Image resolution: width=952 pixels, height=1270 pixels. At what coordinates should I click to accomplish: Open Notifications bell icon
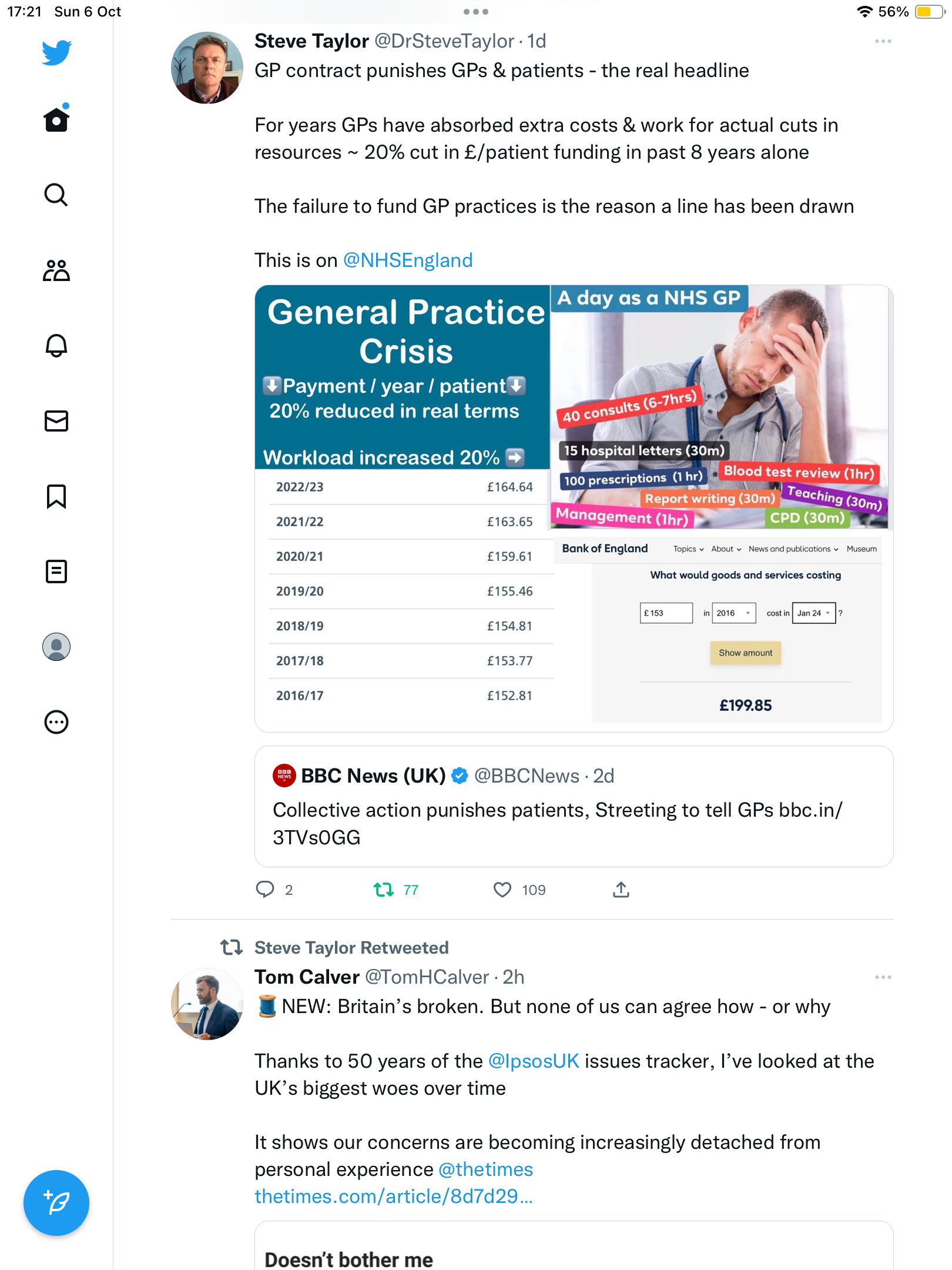[56, 345]
